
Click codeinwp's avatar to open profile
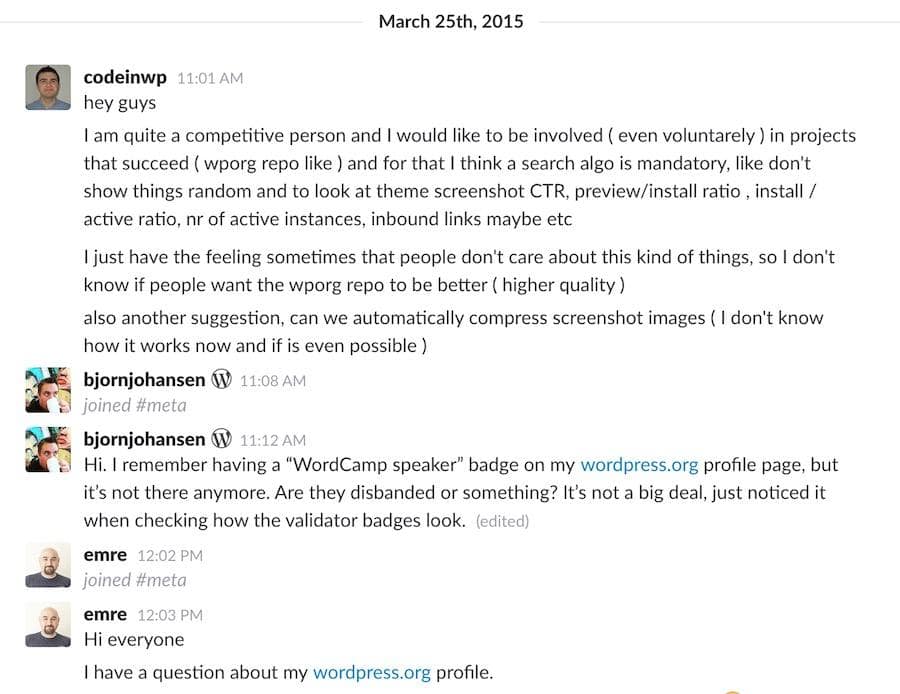(x=47, y=87)
